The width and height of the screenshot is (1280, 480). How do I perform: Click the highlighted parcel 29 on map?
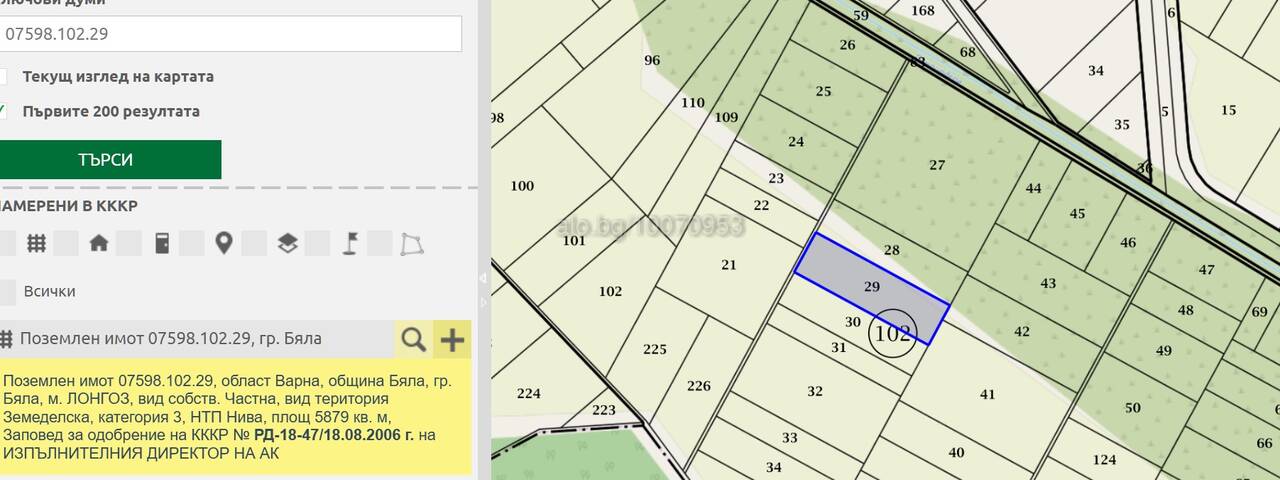click(x=871, y=286)
